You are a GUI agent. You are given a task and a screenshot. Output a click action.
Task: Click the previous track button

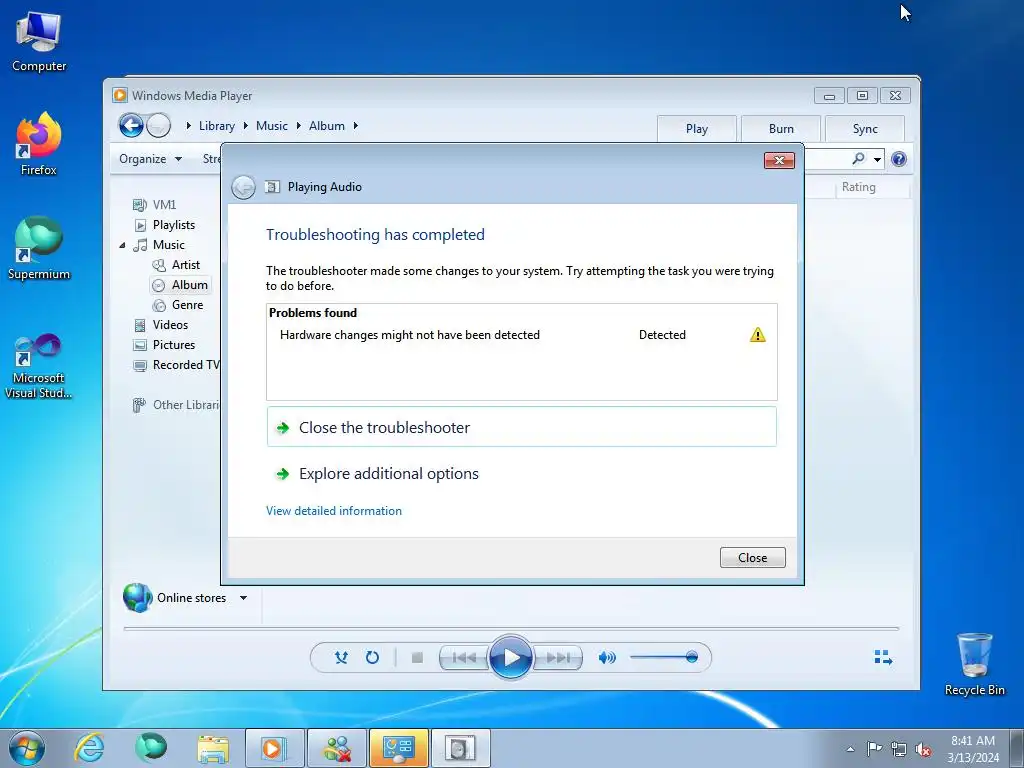pyautogui.click(x=464, y=658)
